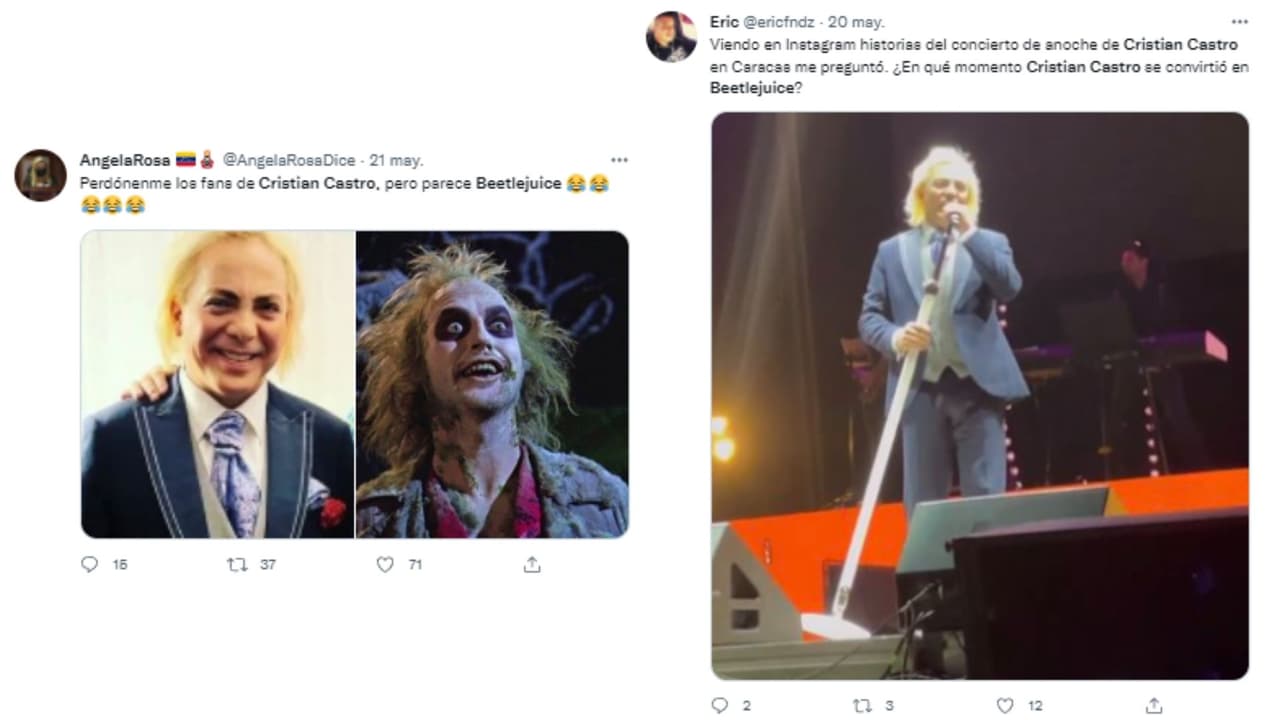Retweet Eric's tweet about the Caracas concert
Screen dimensions: 1280x720
coord(862,706)
